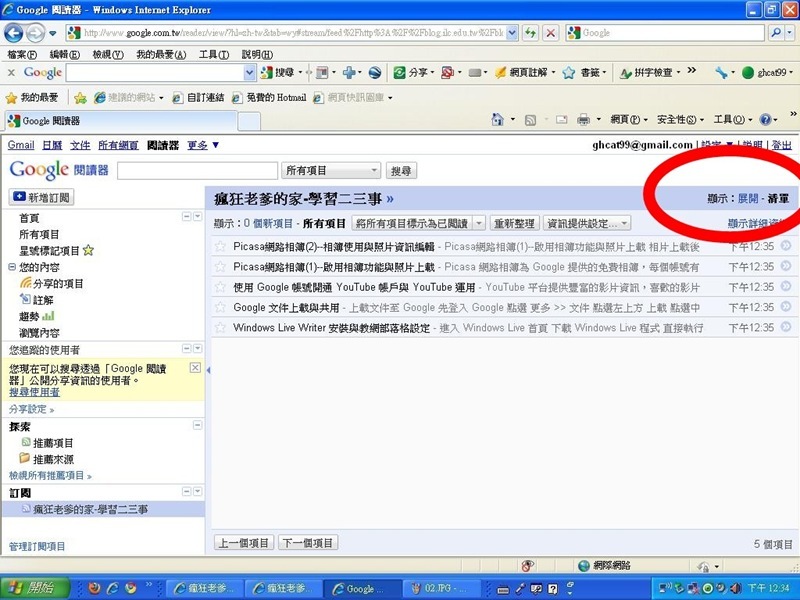Click the 重新整理 button
The height and width of the screenshot is (600, 800).
514,223
